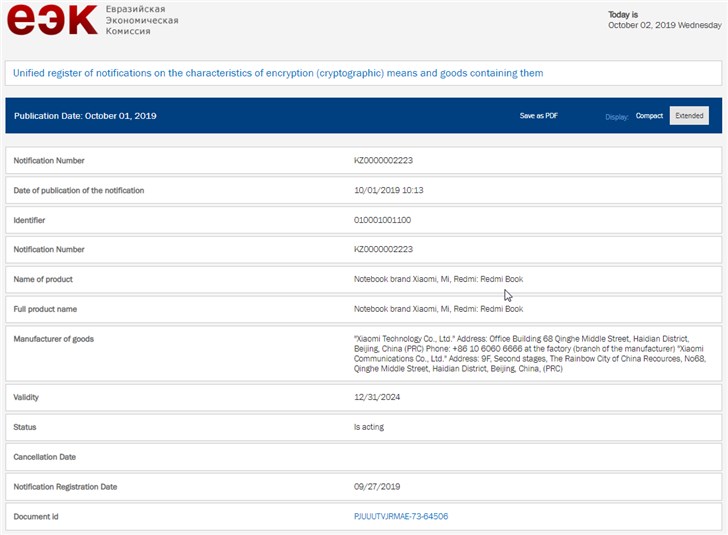Click the Full product name label

point(45,309)
